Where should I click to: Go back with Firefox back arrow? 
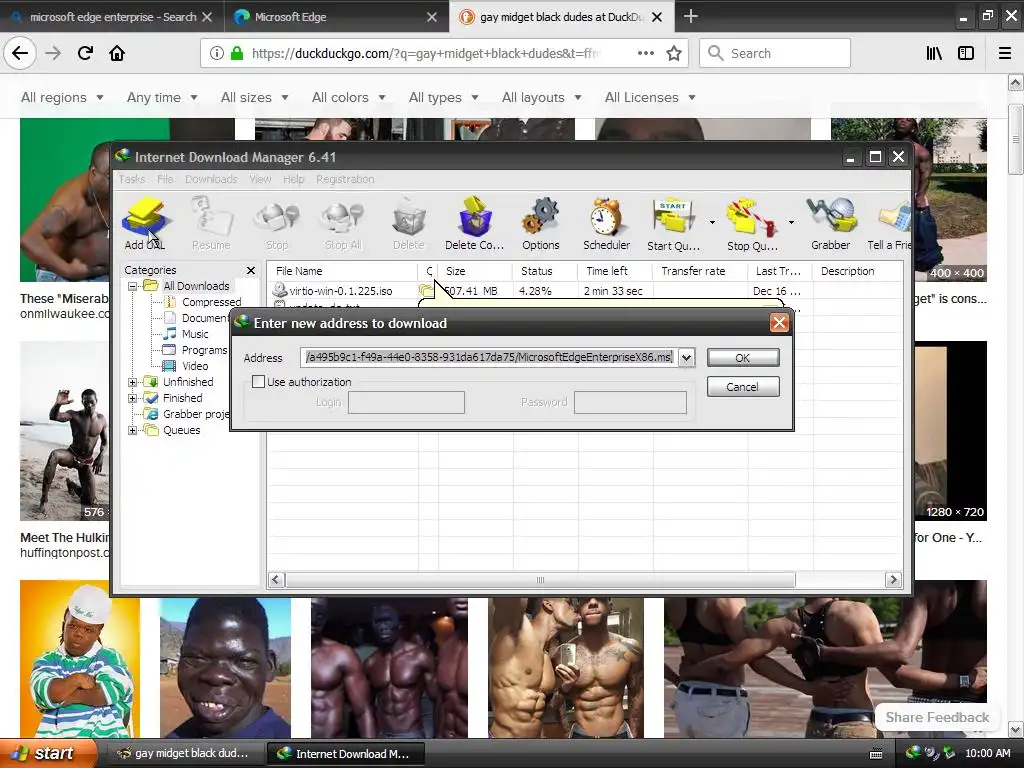(20, 53)
